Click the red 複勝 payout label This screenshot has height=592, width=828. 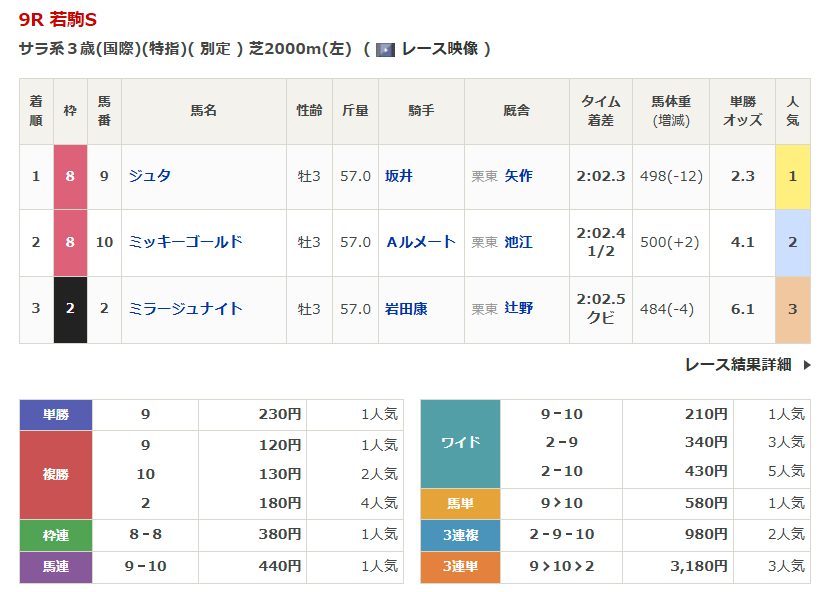pos(56,474)
